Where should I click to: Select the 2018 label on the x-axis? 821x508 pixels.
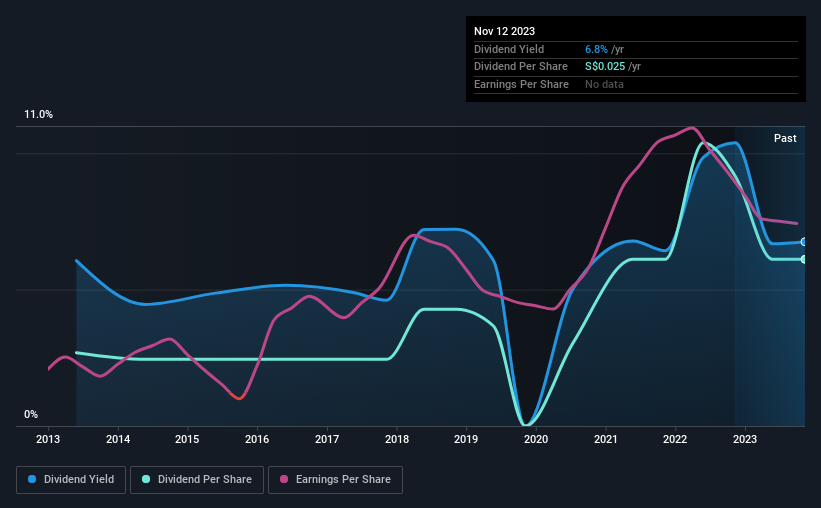397,439
